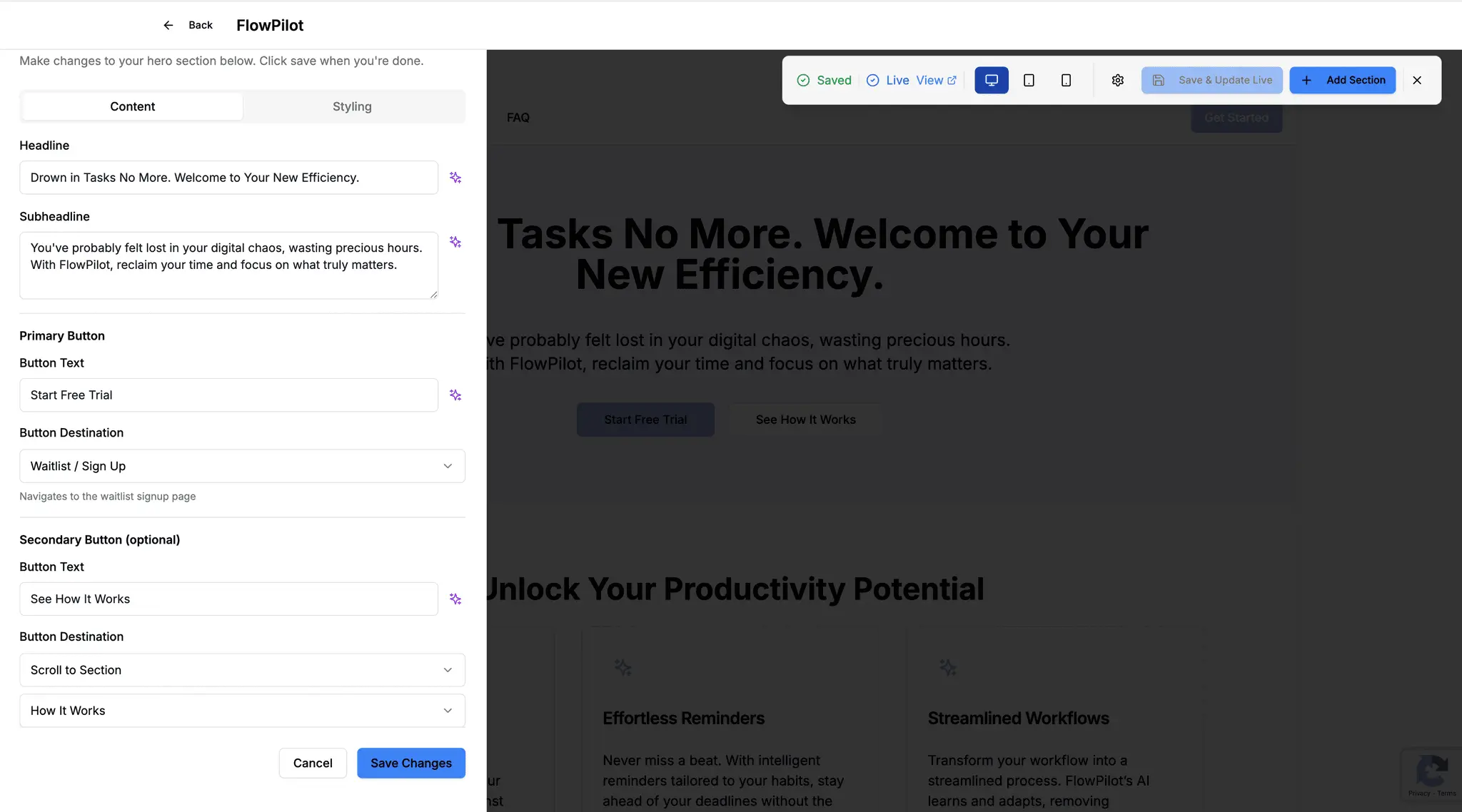Click Start Free Trial button in preview
Image resolution: width=1462 pixels, height=812 pixels.
coord(645,420)
